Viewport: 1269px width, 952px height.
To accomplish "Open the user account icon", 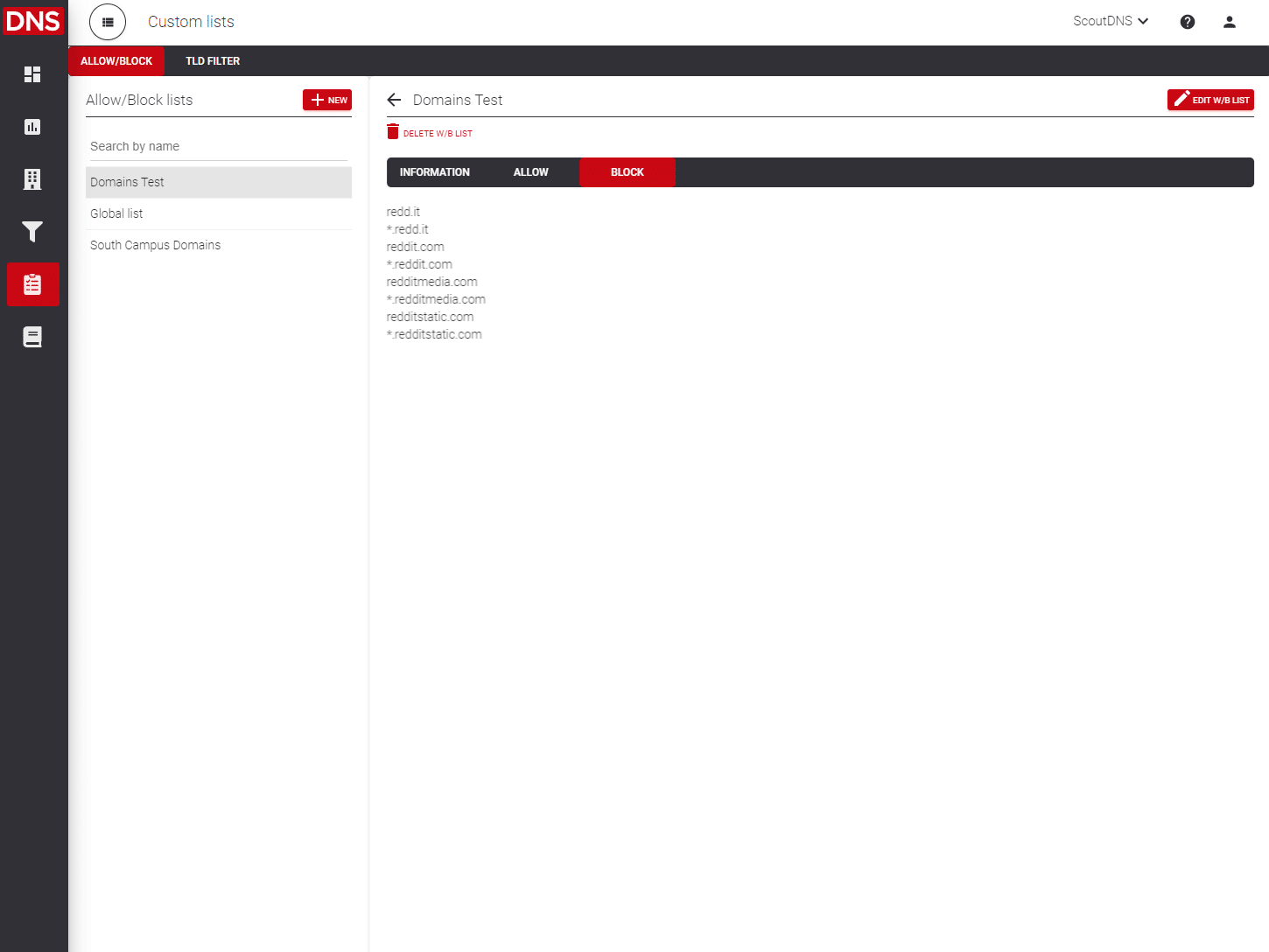I will pos(1230,22).
